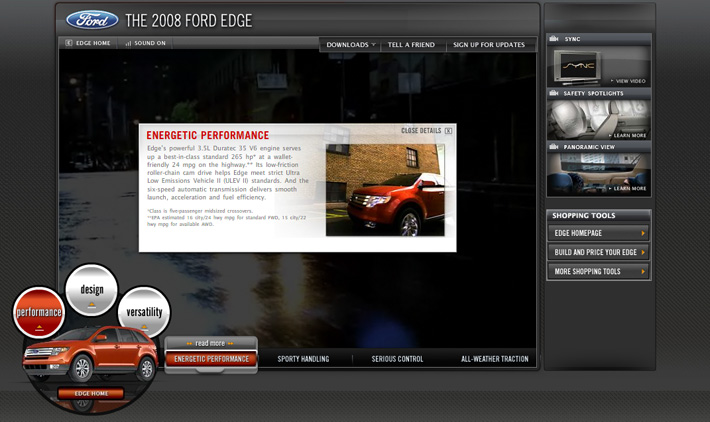The width and height of the screenshot is (710, 422).
Task: Switch to the All-Weather Traction tab
Action: point(494,359)
